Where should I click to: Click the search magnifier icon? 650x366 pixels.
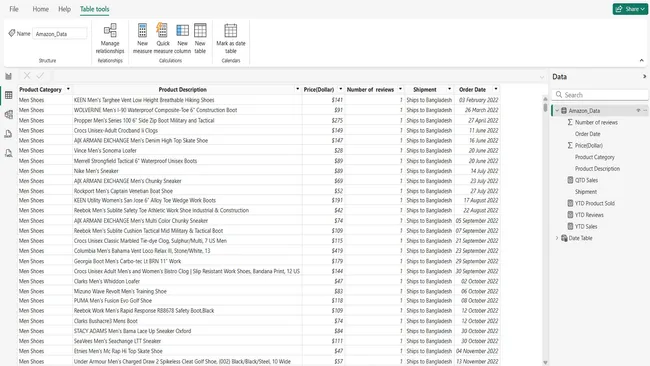click(559, 95)
